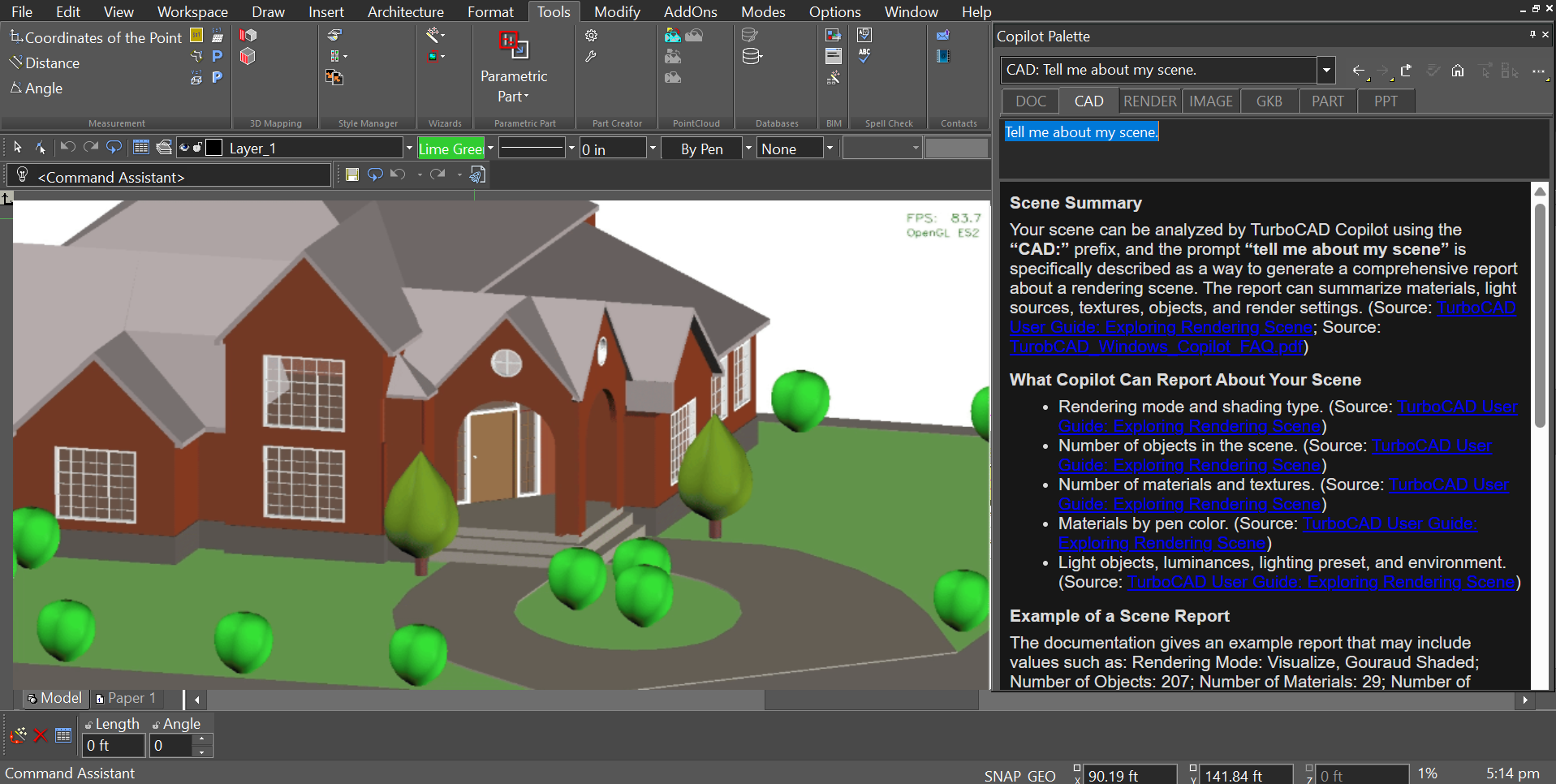The image size is (1556, 784).
Task: Switch to the Paper 1 tab
Action: coord(126,698)
